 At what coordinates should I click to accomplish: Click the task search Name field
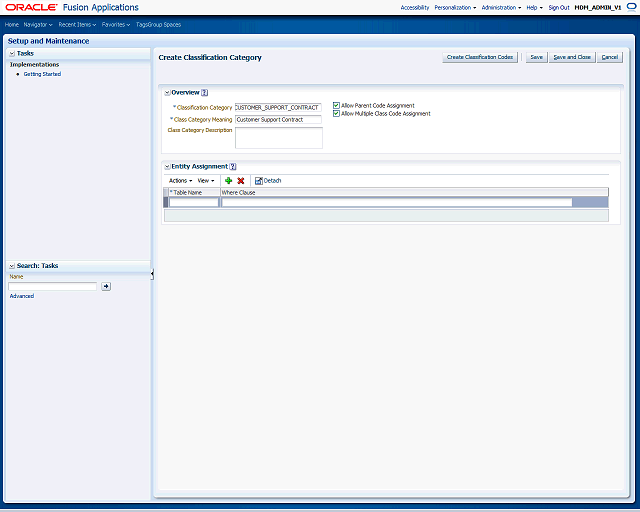tap(53, 286)
